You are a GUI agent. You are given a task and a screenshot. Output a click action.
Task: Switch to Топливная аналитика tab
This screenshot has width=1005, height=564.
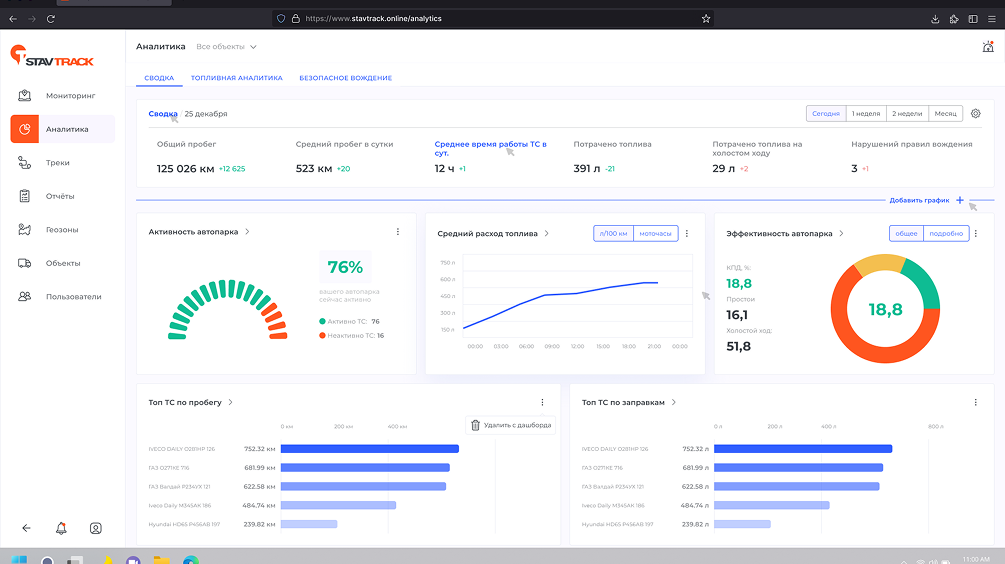tap(236, 78)
